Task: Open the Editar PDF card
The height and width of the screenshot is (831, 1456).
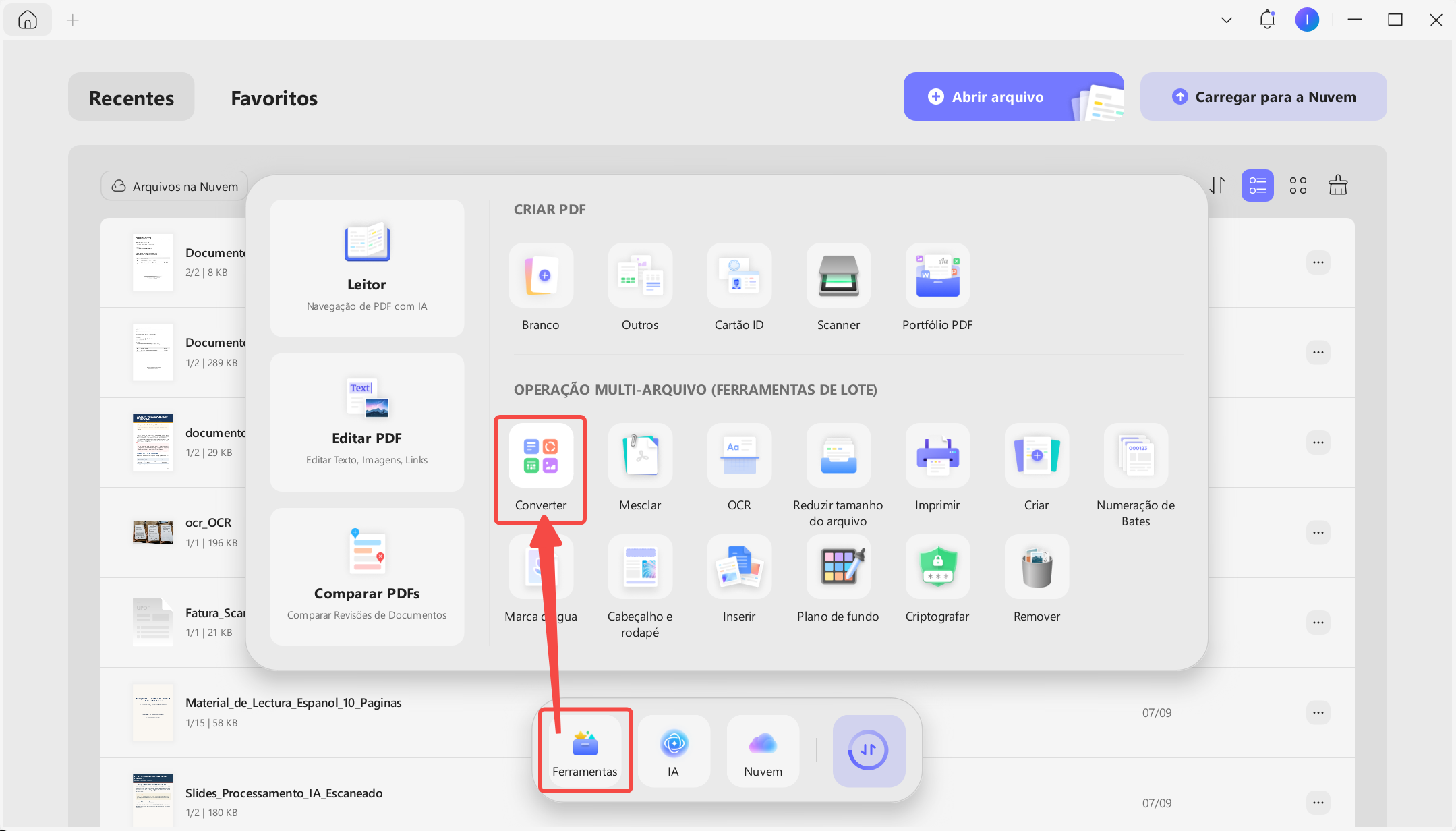Action: click(367, 422)
